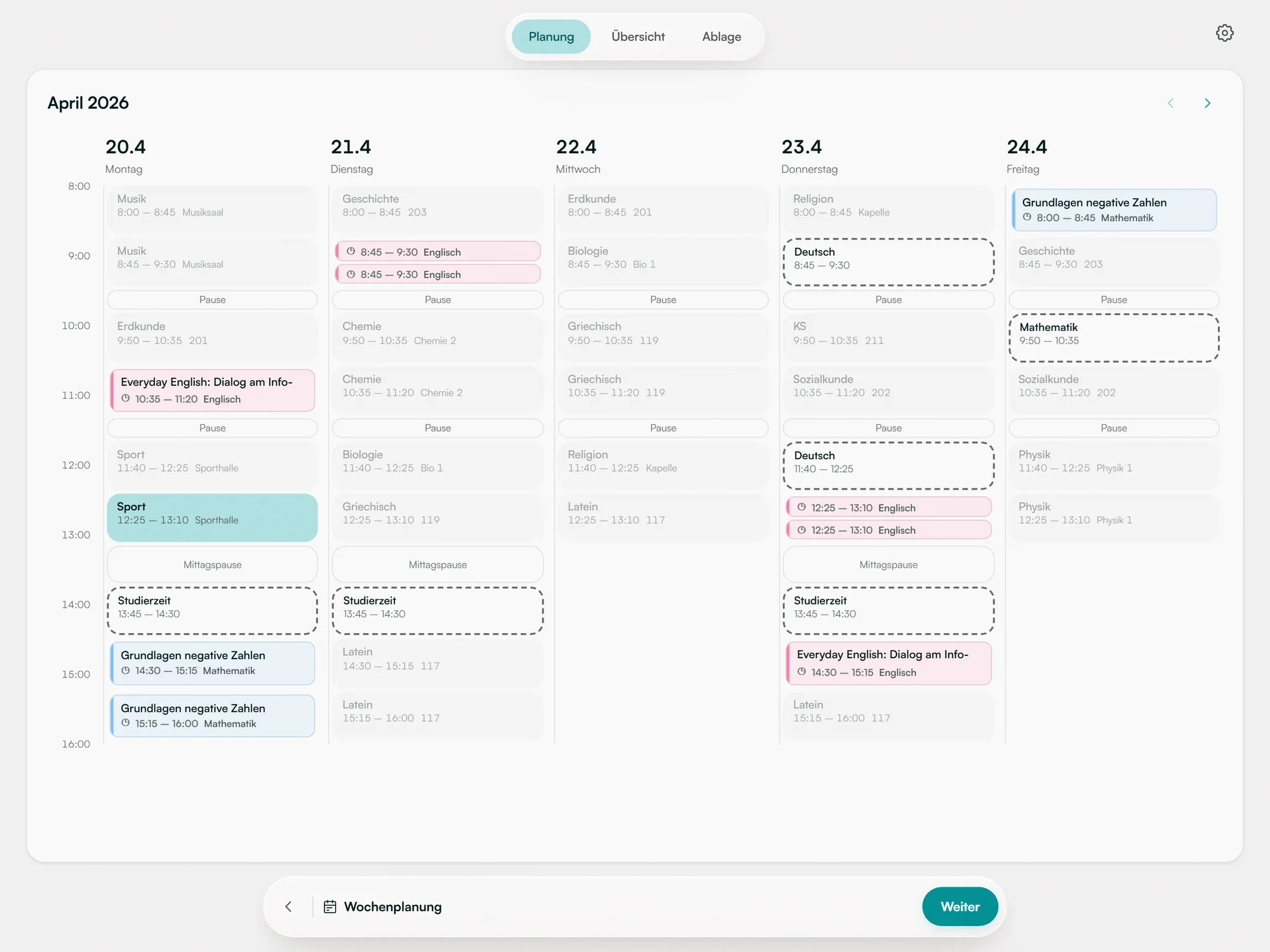Select Monday Studierzeit 13:45 slot

tap(212, 610)
